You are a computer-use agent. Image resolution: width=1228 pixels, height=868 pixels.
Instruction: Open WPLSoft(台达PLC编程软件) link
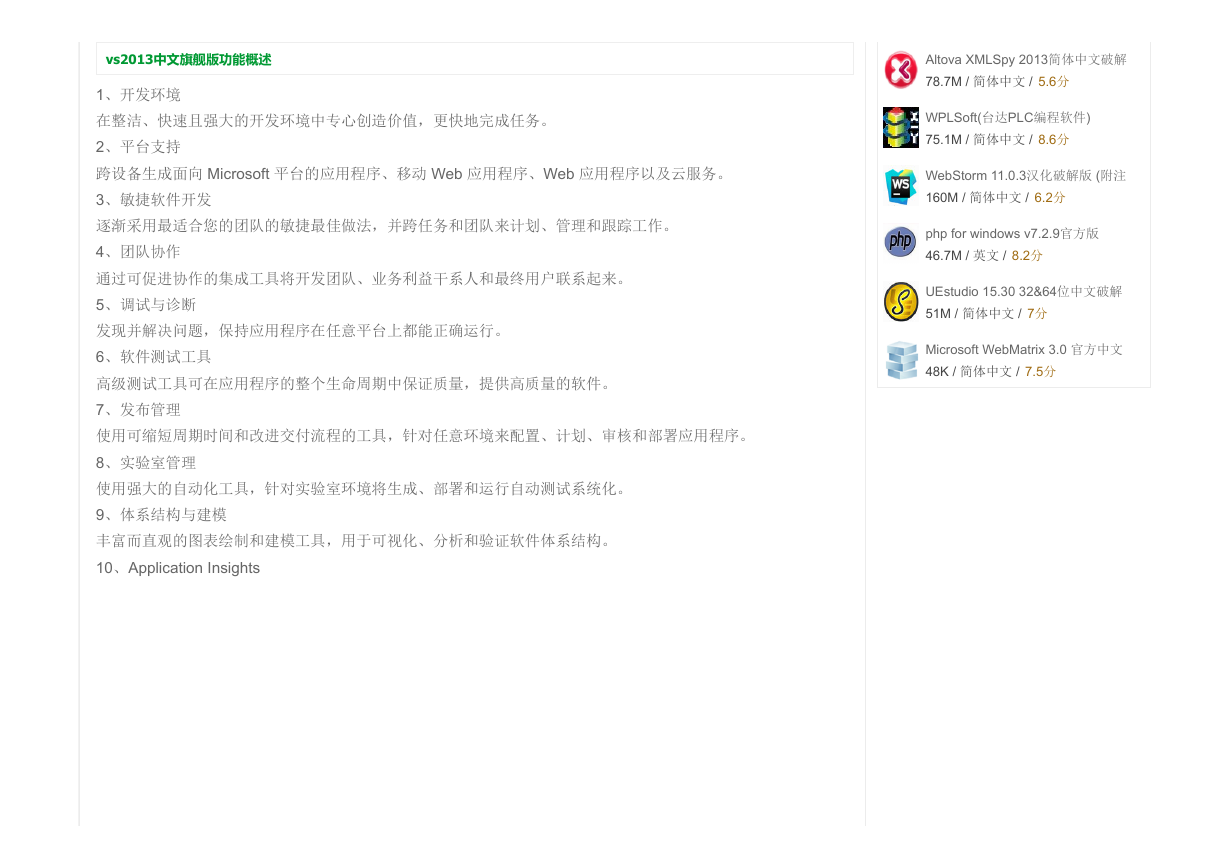1008,118
